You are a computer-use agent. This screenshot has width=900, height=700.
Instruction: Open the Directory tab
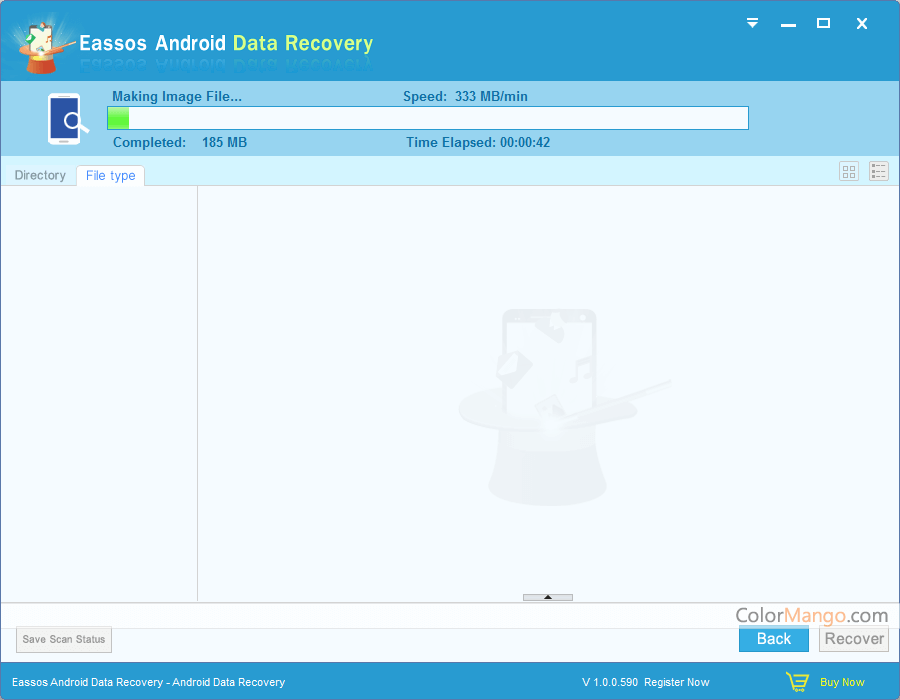[x=40, y=175]
